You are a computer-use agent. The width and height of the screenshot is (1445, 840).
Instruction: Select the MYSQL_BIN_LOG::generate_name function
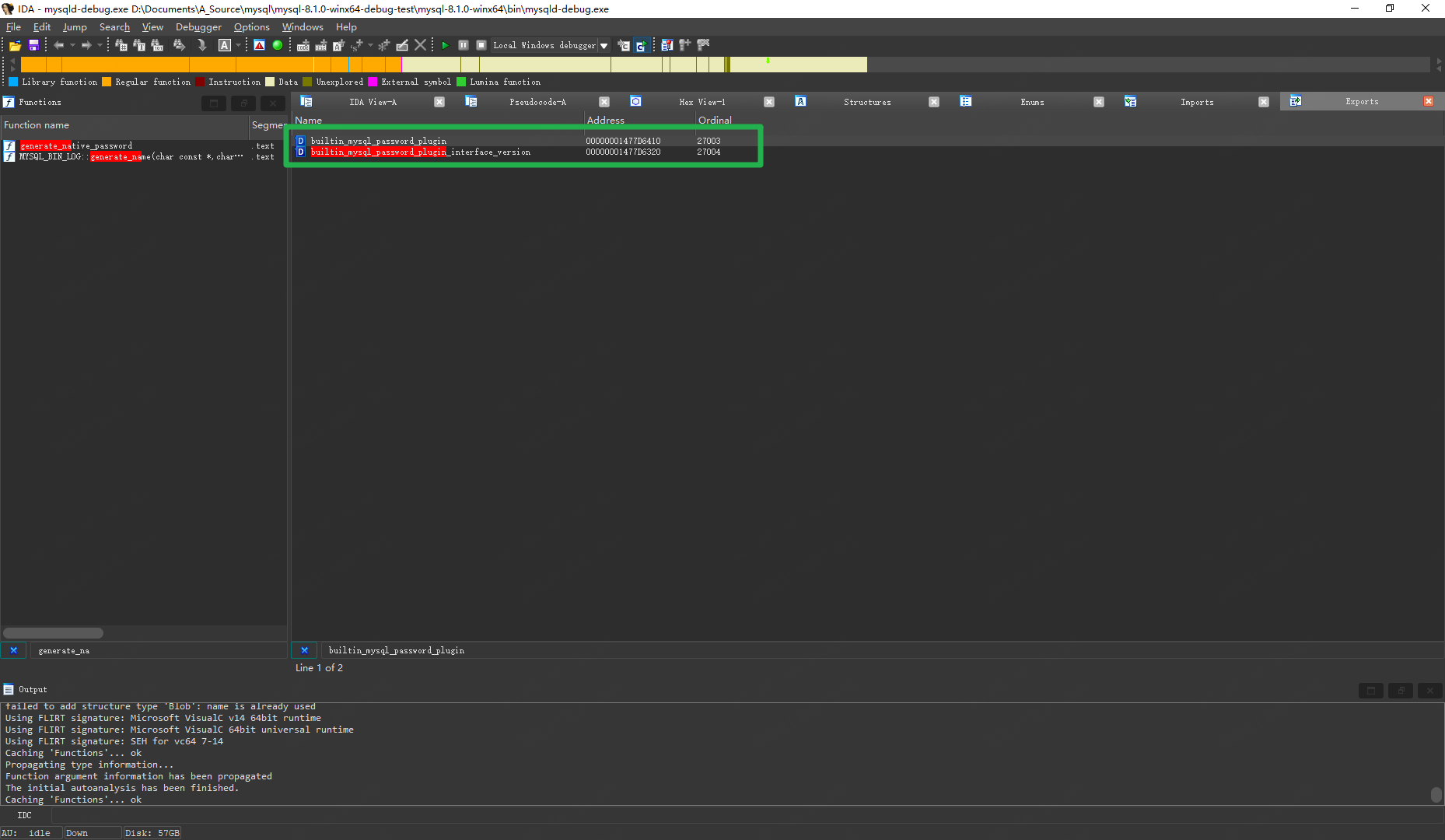143,156
